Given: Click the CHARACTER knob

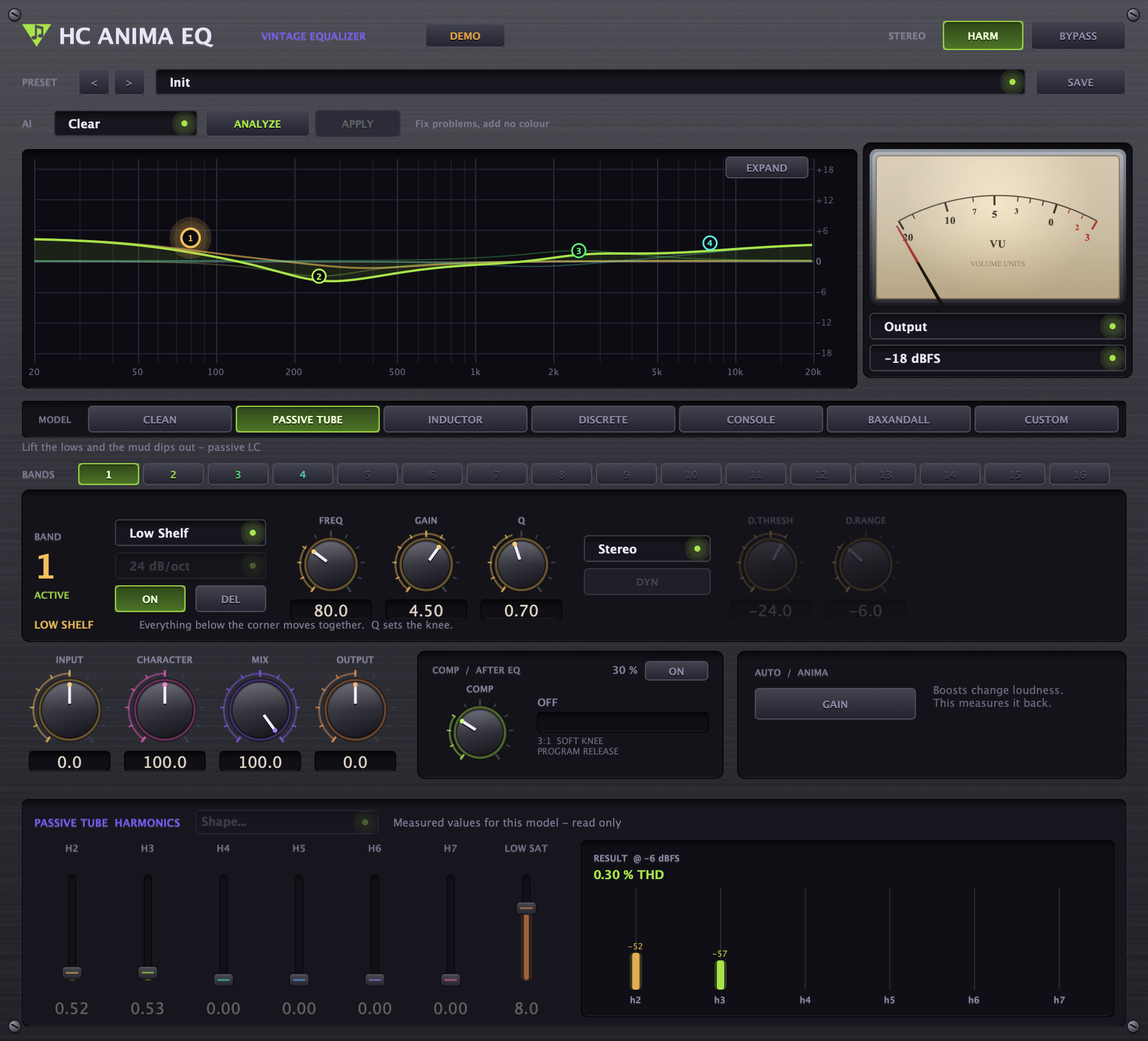Looking at the screenshot, I should coord(165,709).
